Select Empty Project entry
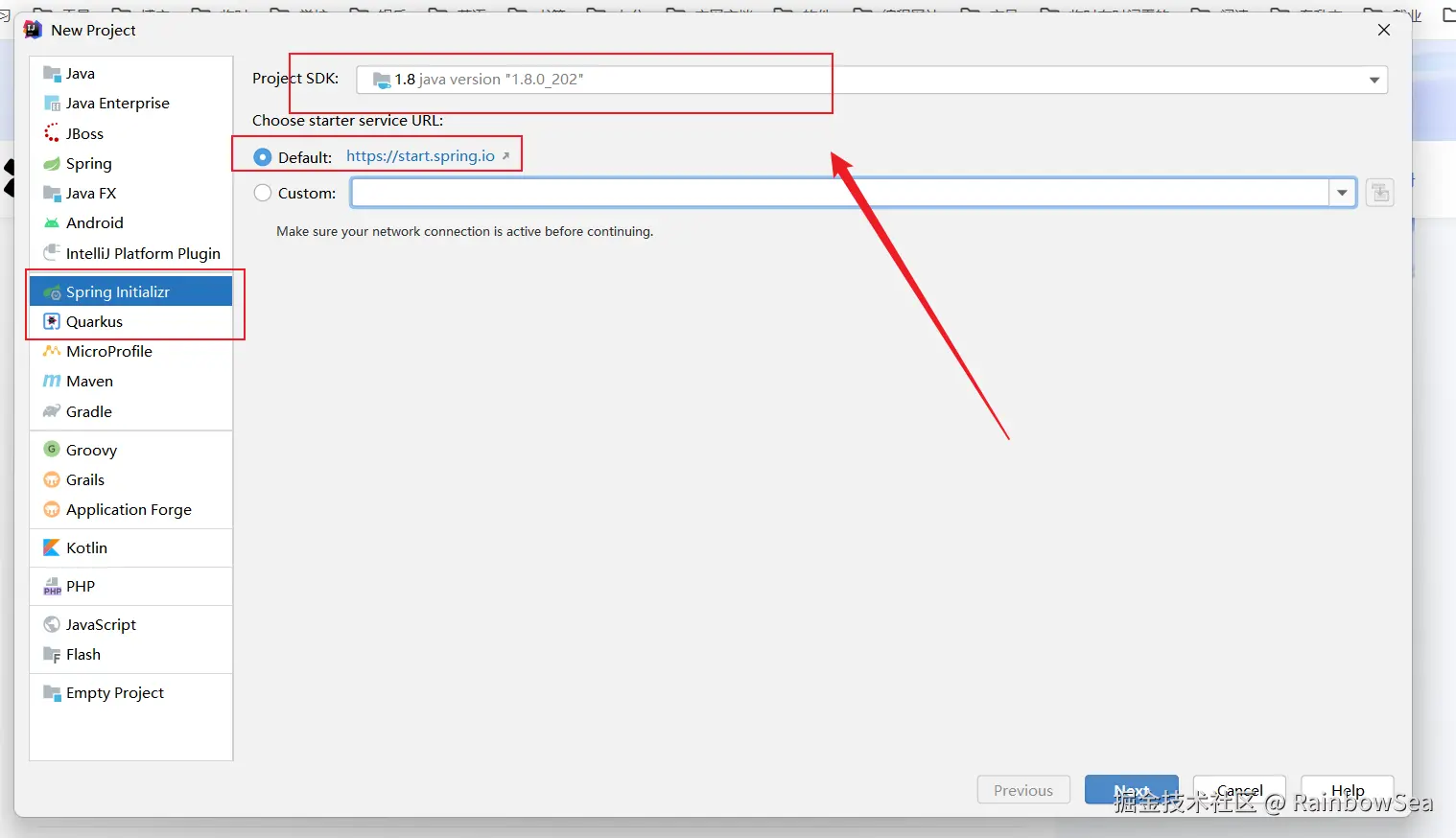The height and width of the screenshot is (838, 1456). pos(131,693)
